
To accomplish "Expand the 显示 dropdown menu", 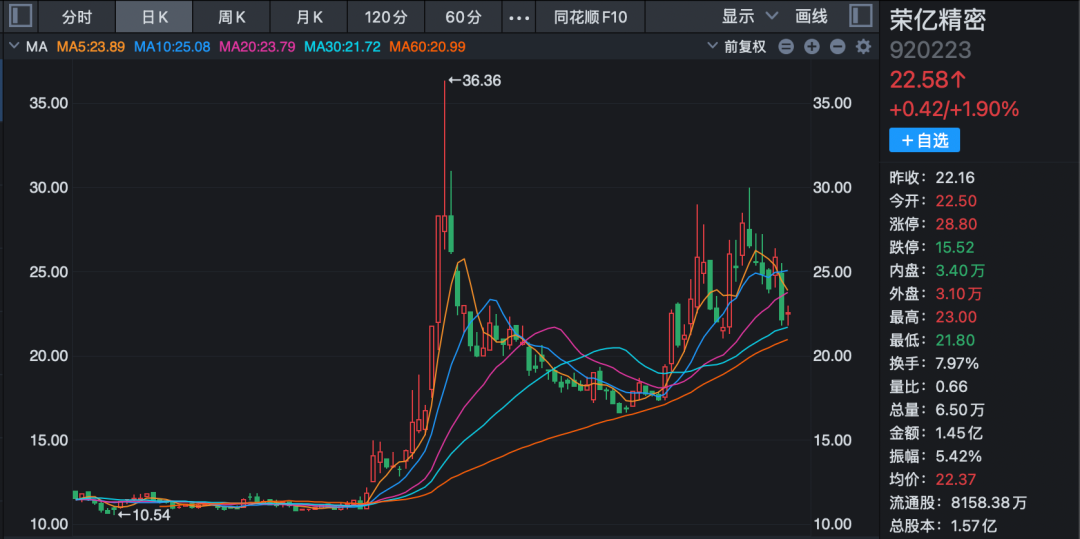I will (x=749, y=17).
